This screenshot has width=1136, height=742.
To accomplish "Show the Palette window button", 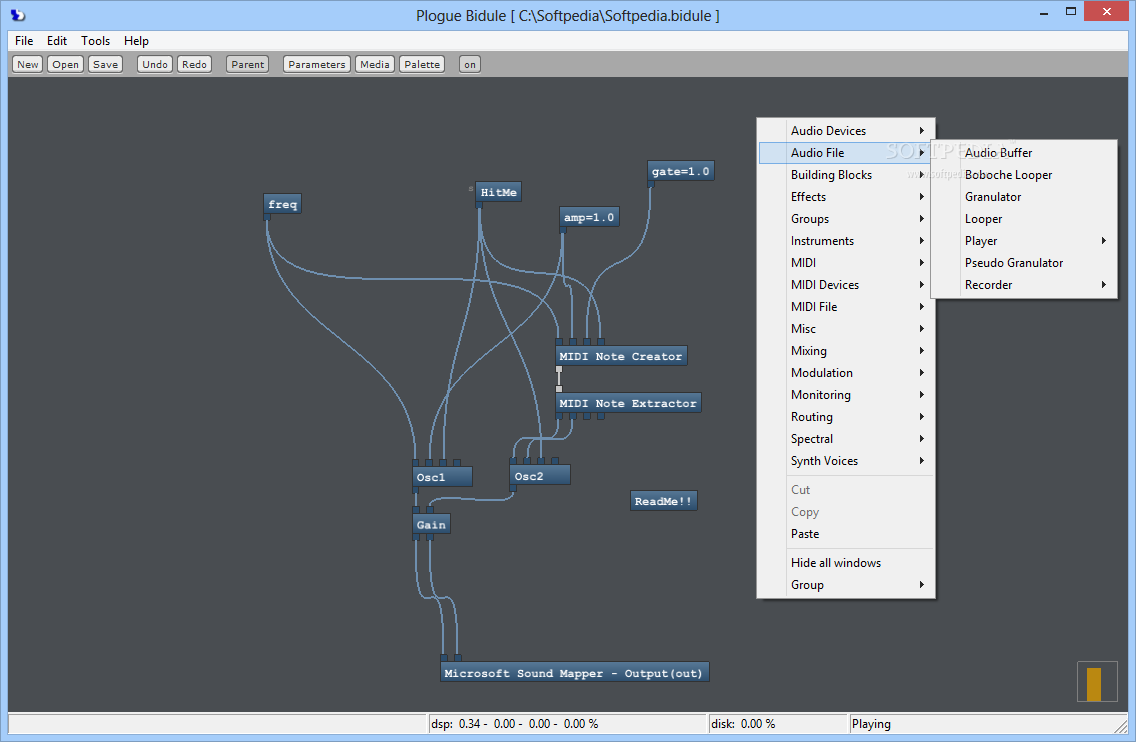I will (x=422, y=64).
